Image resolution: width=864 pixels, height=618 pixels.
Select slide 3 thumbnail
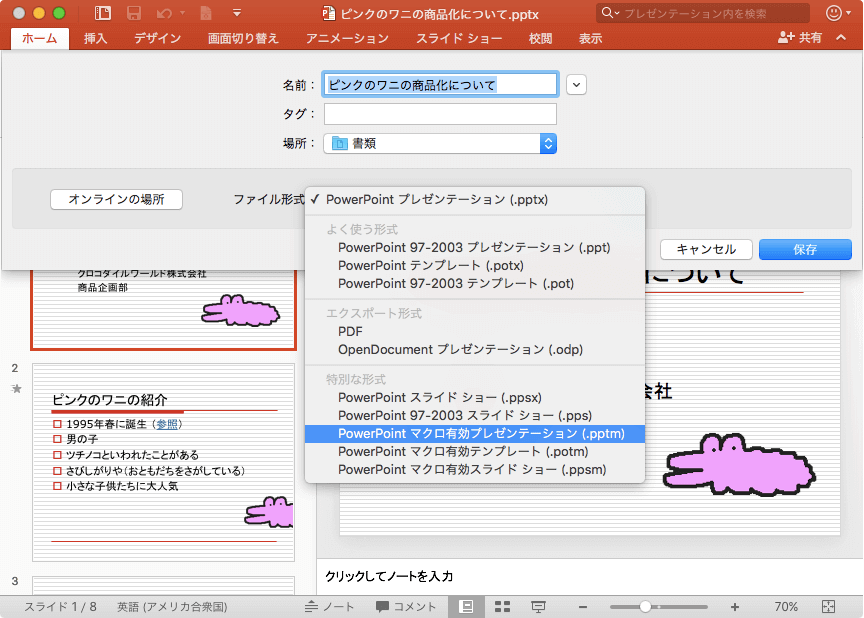coord(163,585)
